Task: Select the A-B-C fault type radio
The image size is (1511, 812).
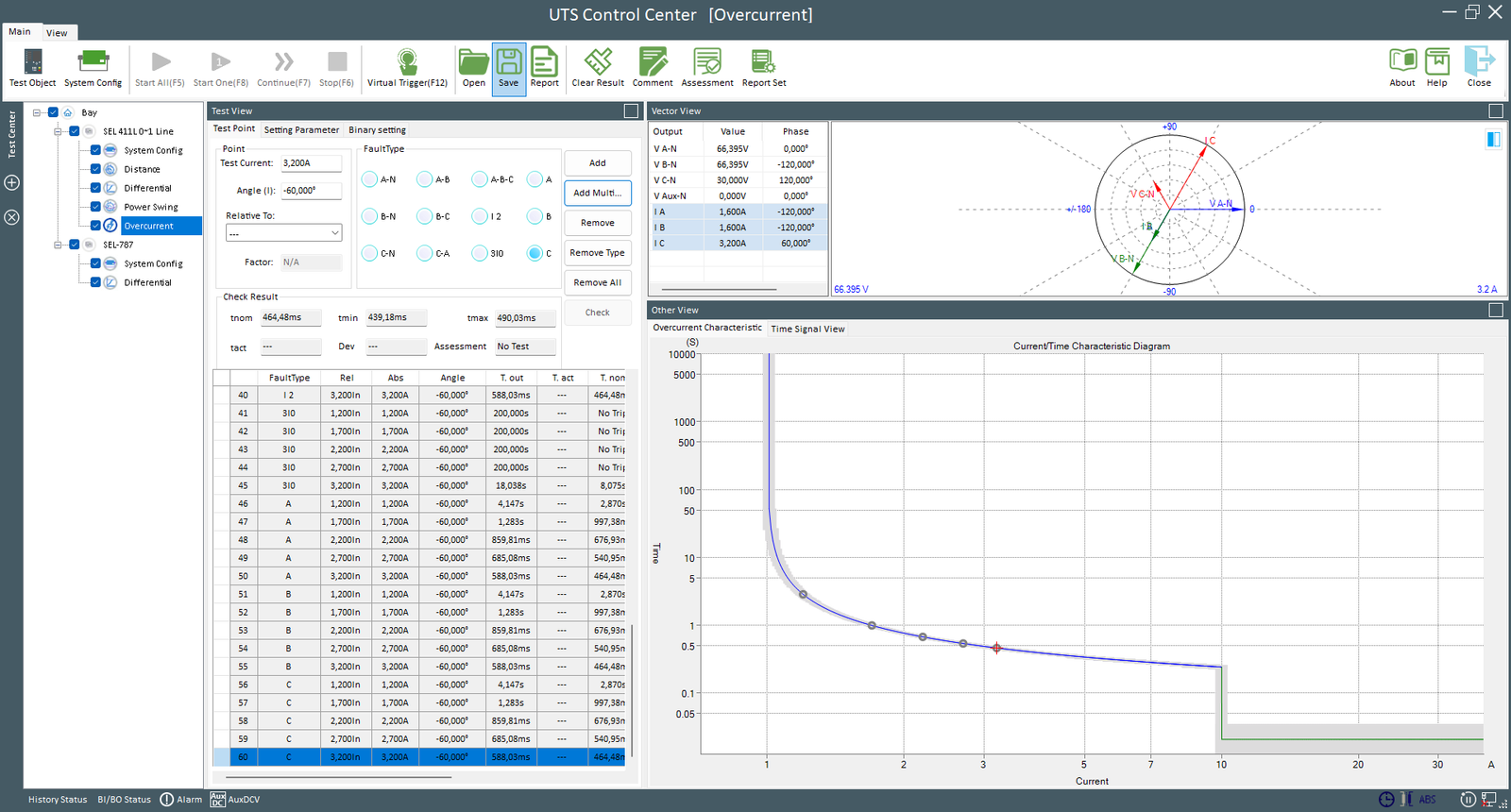Action: (480, 179)
